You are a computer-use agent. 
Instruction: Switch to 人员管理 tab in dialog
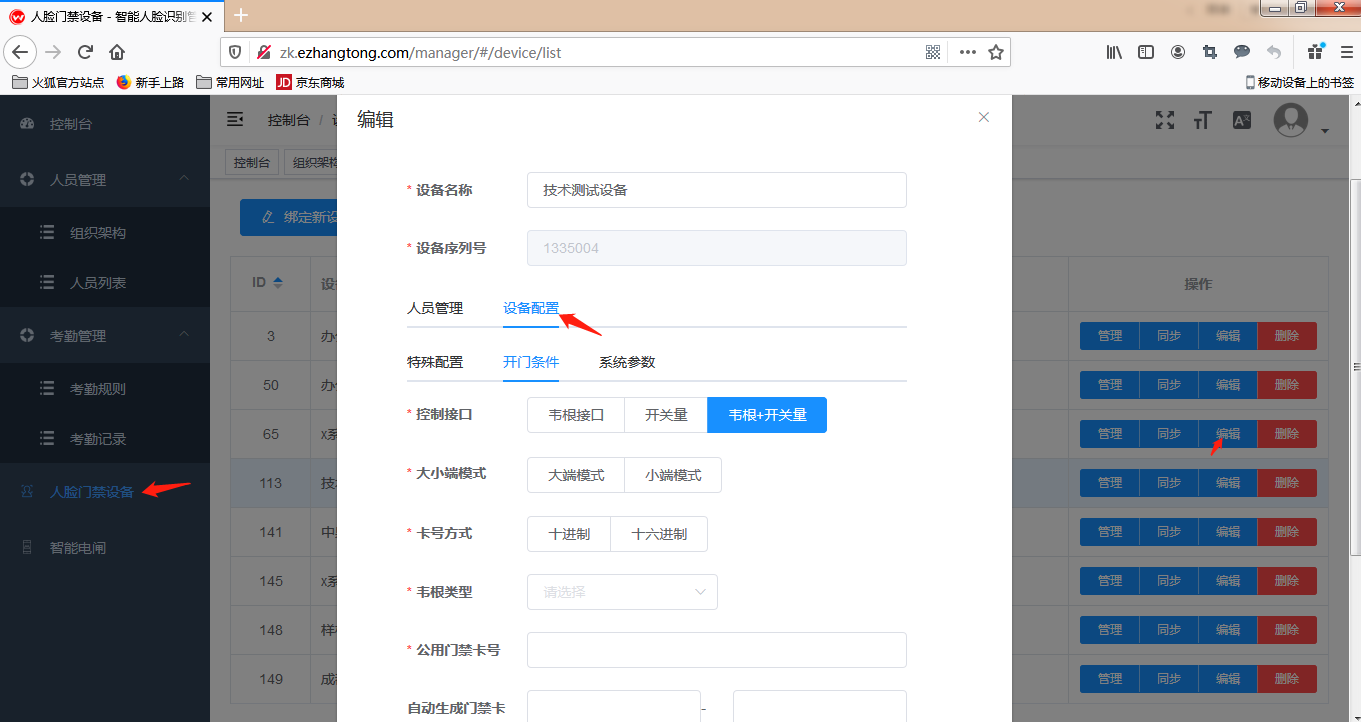[435, 308]
